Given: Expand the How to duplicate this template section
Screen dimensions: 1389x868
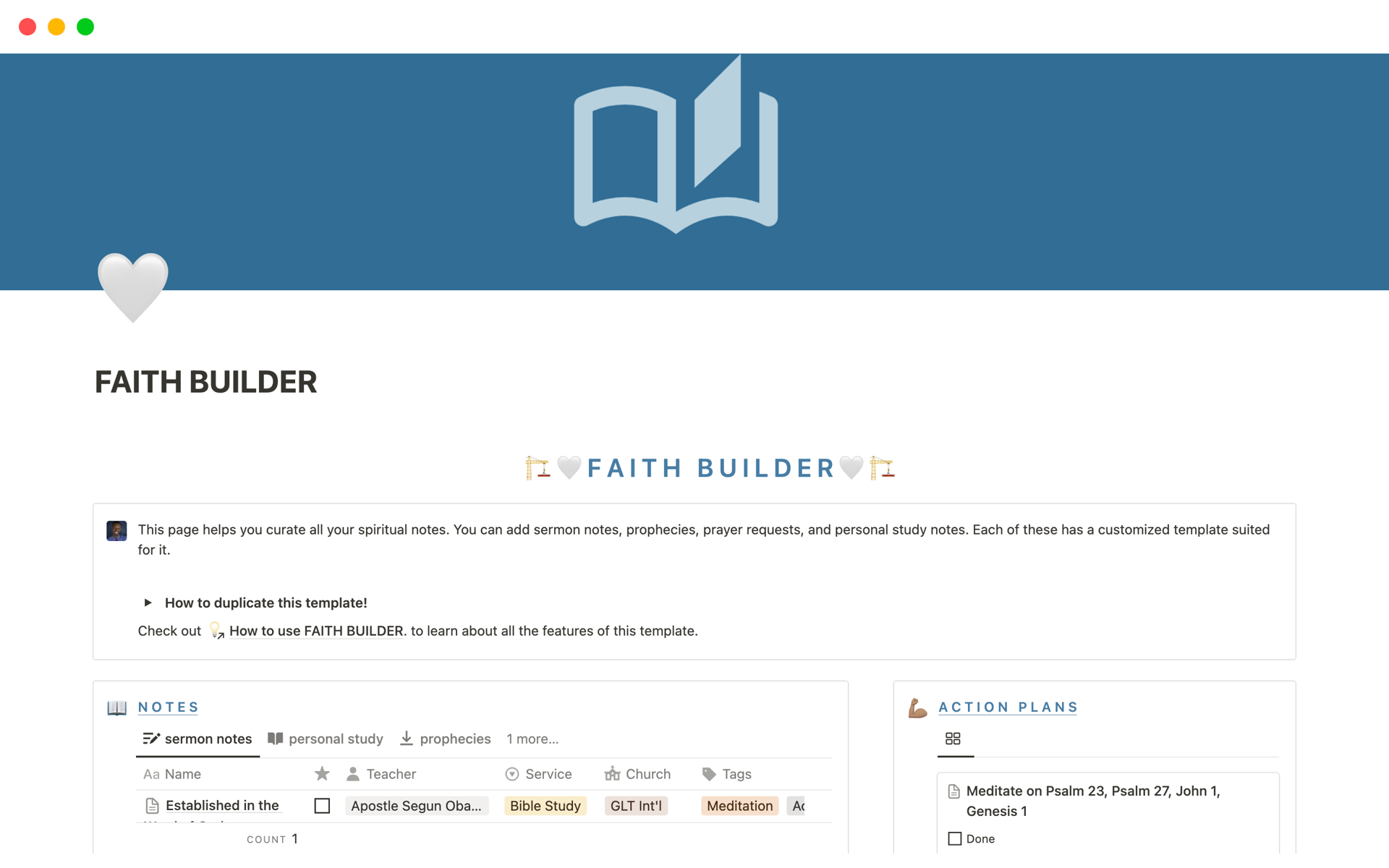Looking at the screenshot, I should 148,601.
